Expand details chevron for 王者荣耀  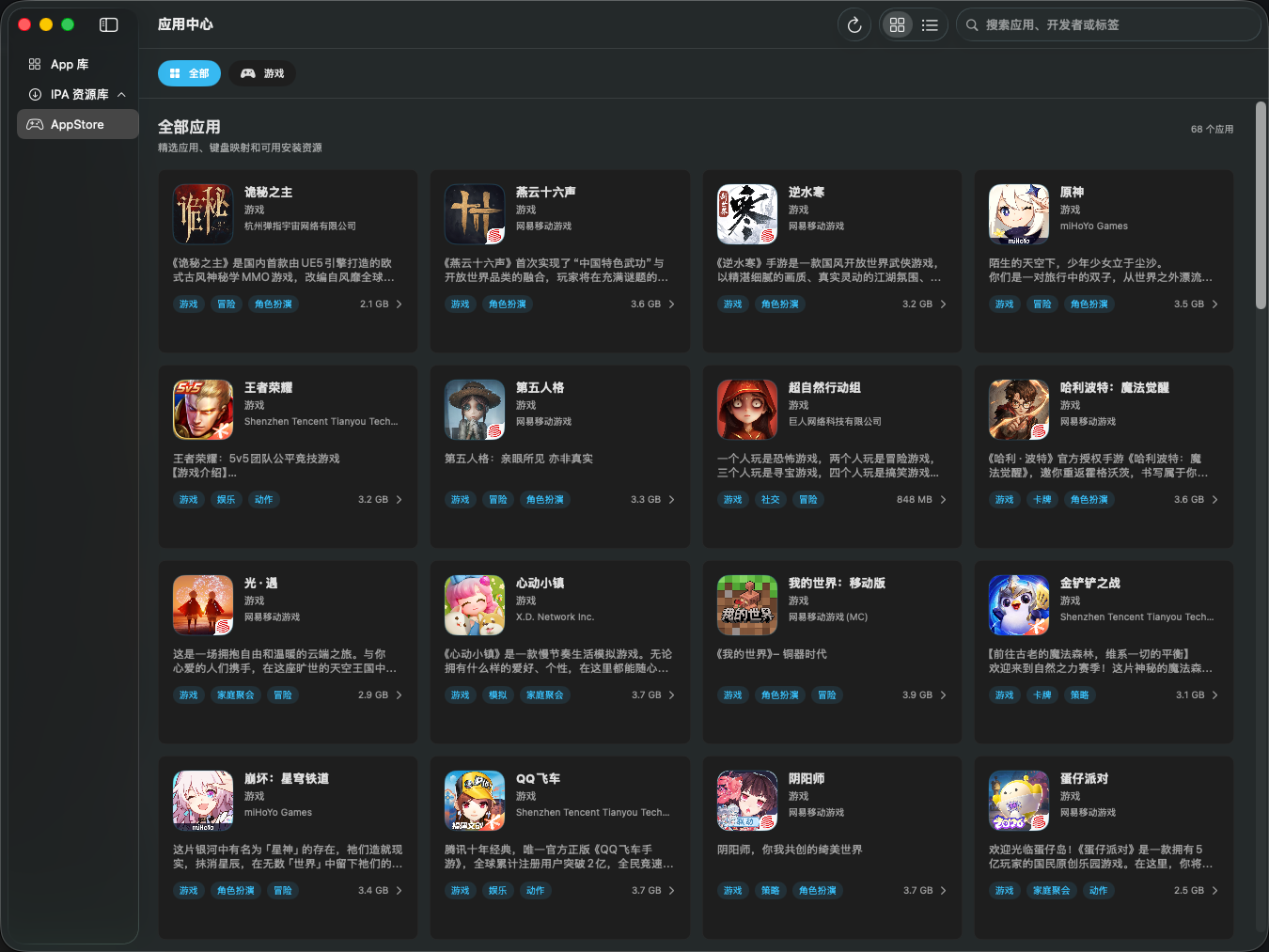tap(399, 500)
